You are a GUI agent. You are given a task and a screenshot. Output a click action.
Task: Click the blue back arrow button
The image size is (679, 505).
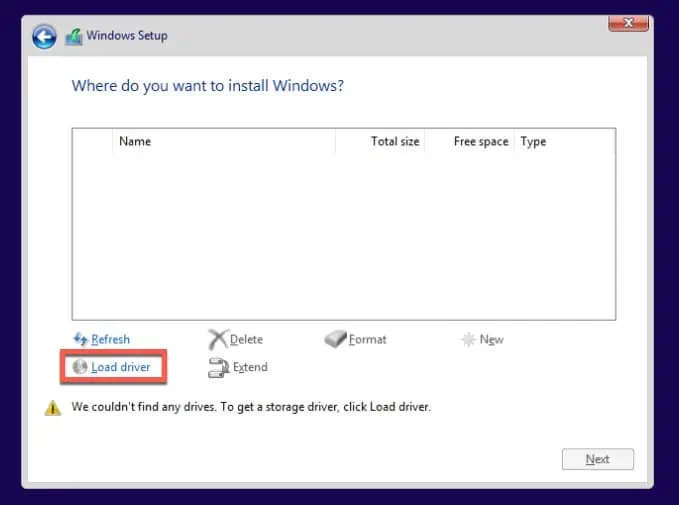click(x=43, y=37)
